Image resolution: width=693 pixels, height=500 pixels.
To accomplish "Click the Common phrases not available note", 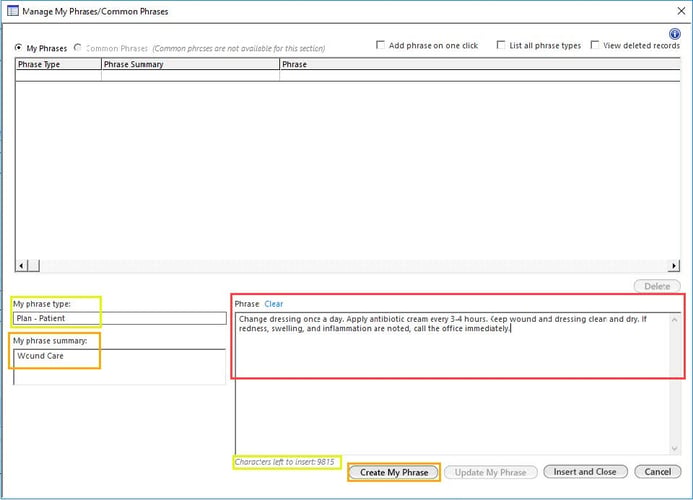I will [239, 48].
